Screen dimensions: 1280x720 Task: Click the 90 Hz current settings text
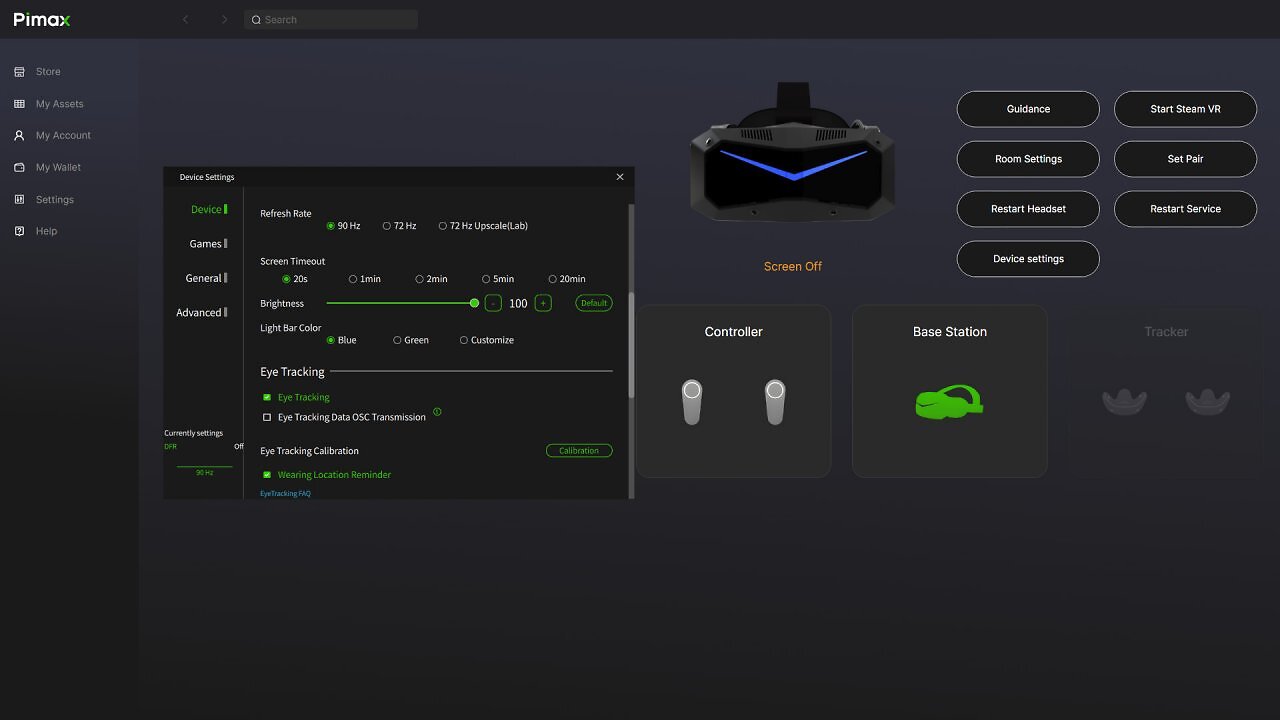[204, 472]
